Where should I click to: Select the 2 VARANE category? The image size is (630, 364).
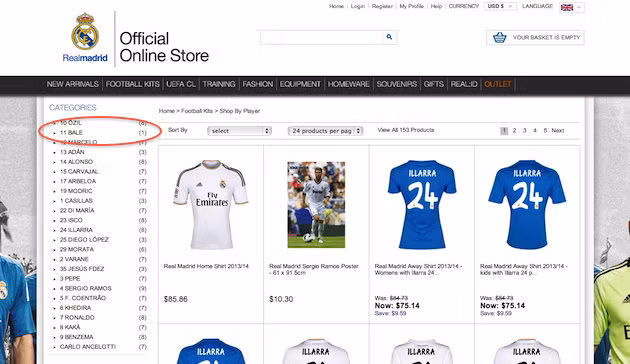(74, 259)
